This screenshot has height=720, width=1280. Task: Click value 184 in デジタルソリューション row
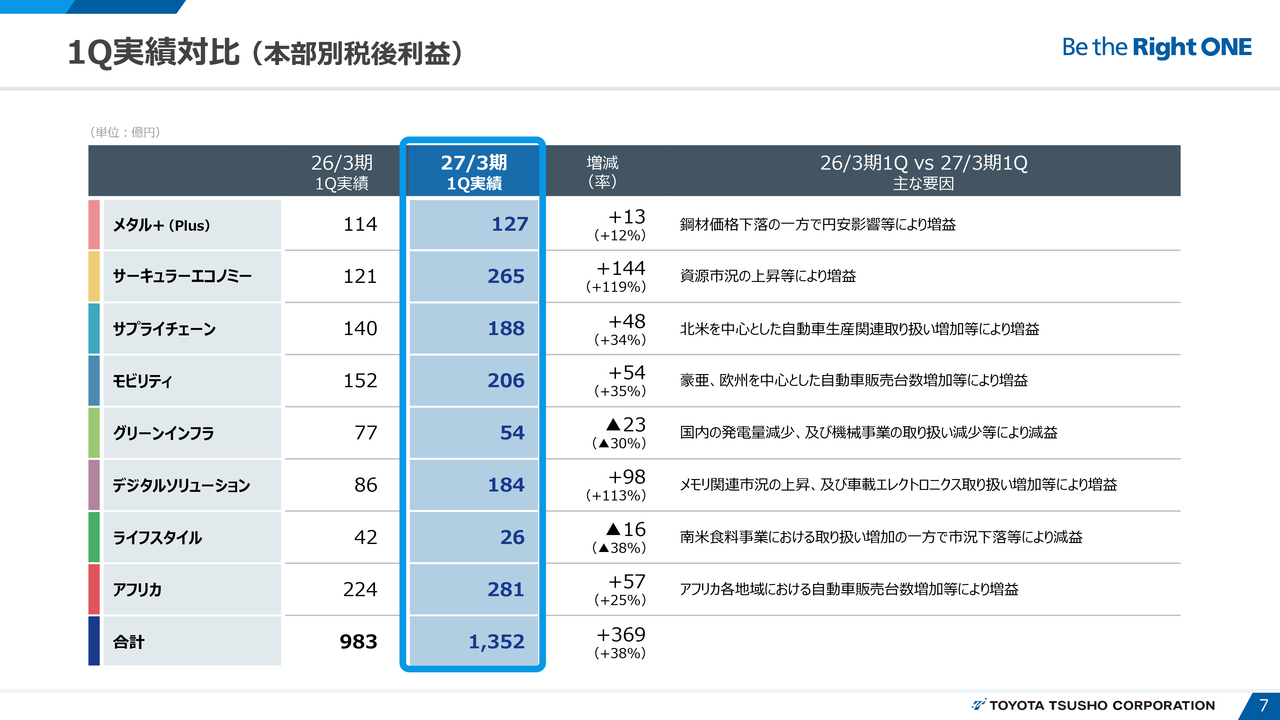506,485
